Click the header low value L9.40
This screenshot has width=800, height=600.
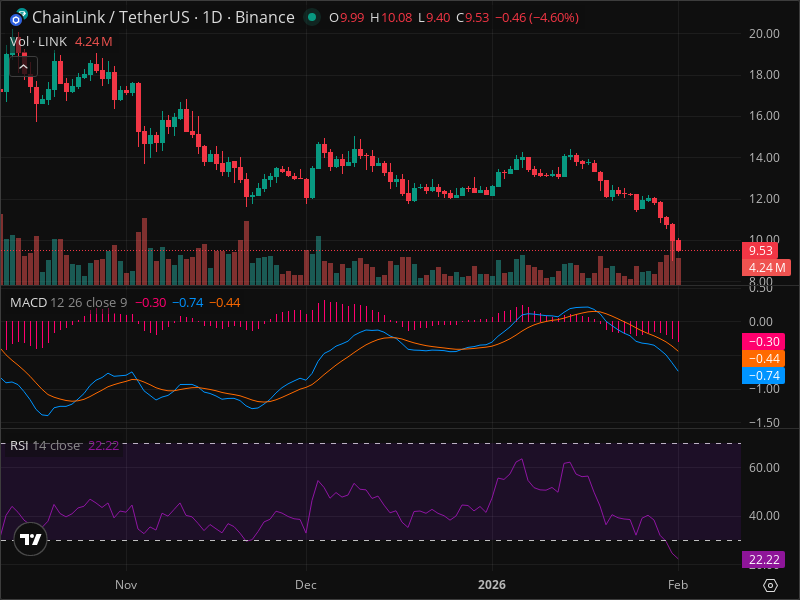point(434,18)
